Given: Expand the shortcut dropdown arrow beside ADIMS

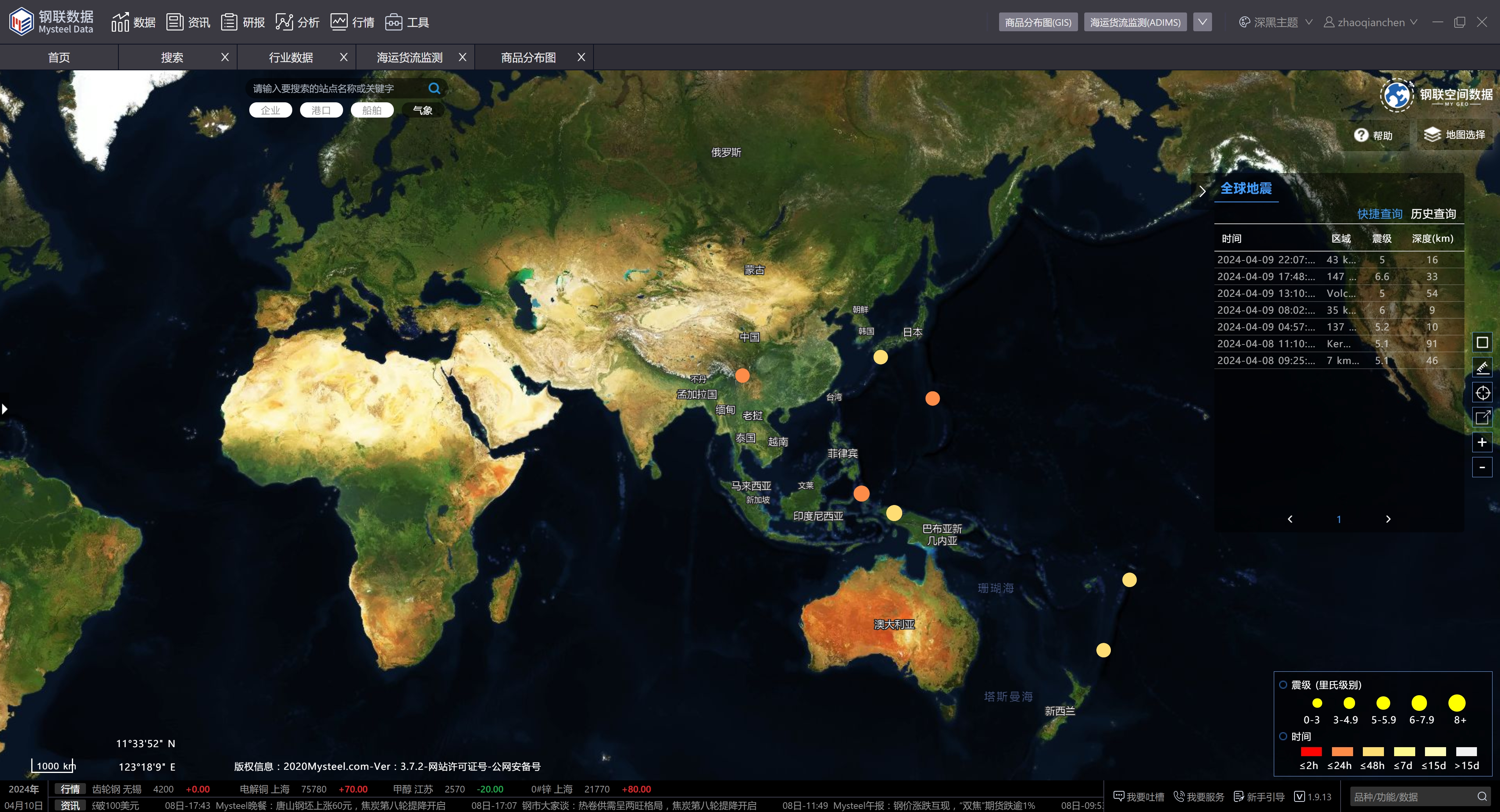Looking at the screenshot, I should (1202, 22).
